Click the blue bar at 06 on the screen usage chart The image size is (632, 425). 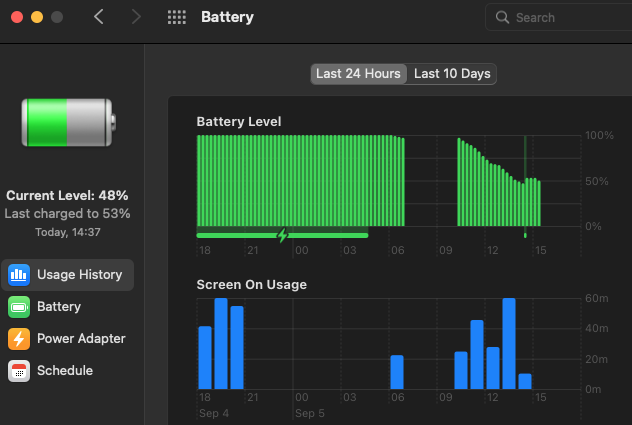coord(397,372)
